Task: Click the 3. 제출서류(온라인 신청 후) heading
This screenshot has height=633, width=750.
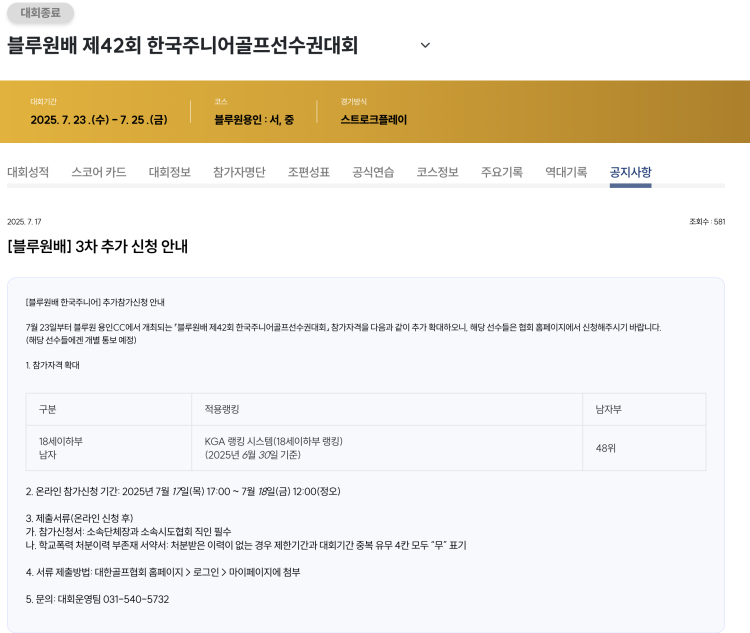Action: point(79,518)
